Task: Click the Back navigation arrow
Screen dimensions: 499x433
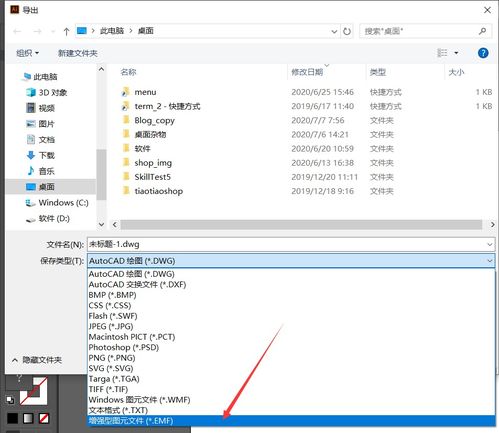Action: [17, 31]
